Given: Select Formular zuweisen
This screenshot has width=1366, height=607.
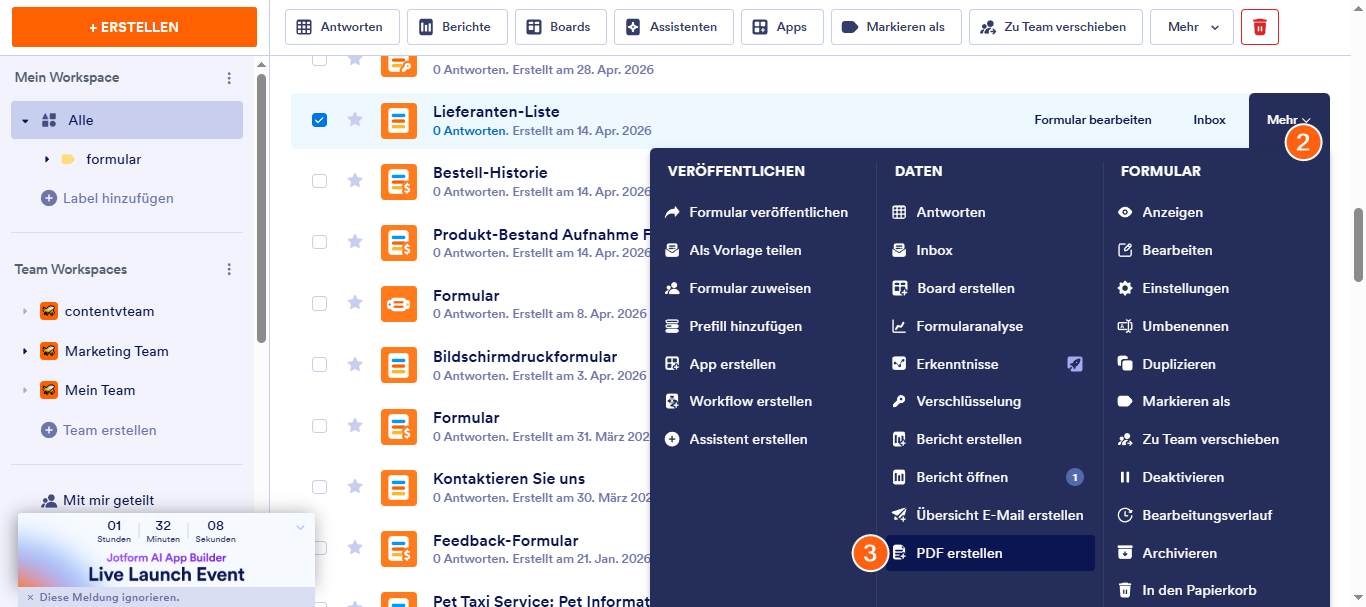Looking at the screenshot, I should 738,288.
